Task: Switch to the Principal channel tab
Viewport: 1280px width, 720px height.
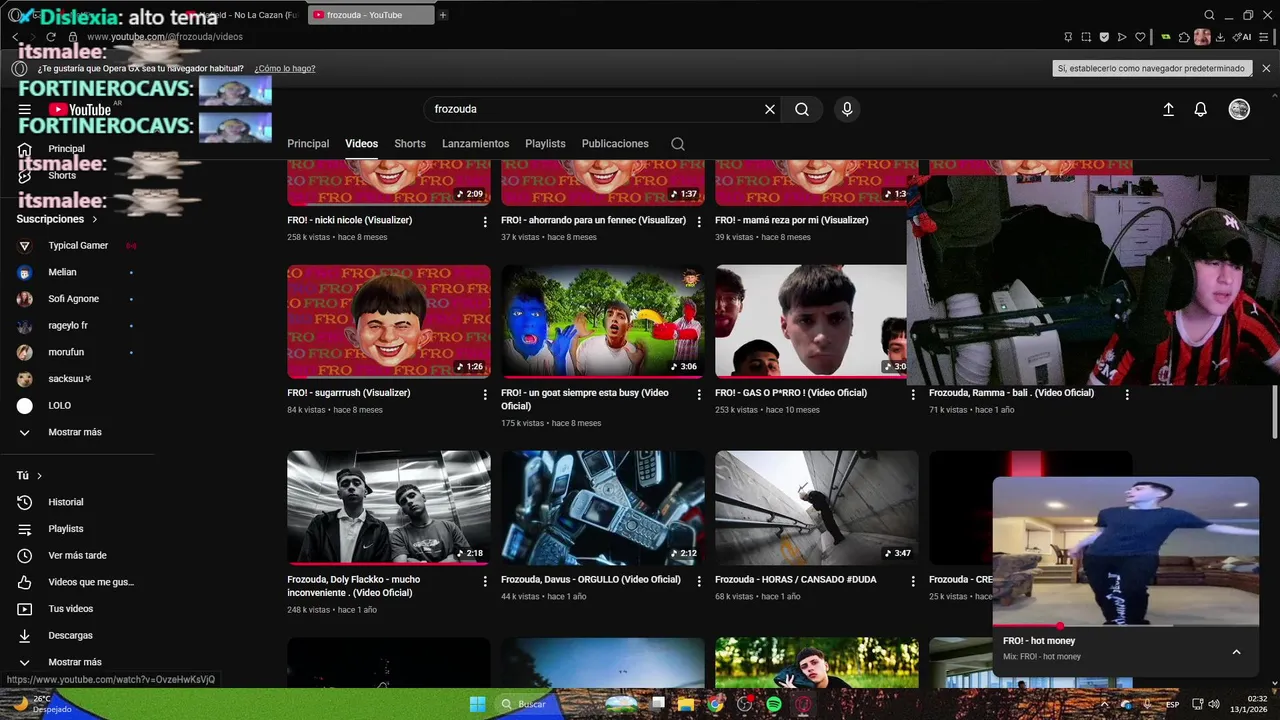Action: [x=308, y=144]
